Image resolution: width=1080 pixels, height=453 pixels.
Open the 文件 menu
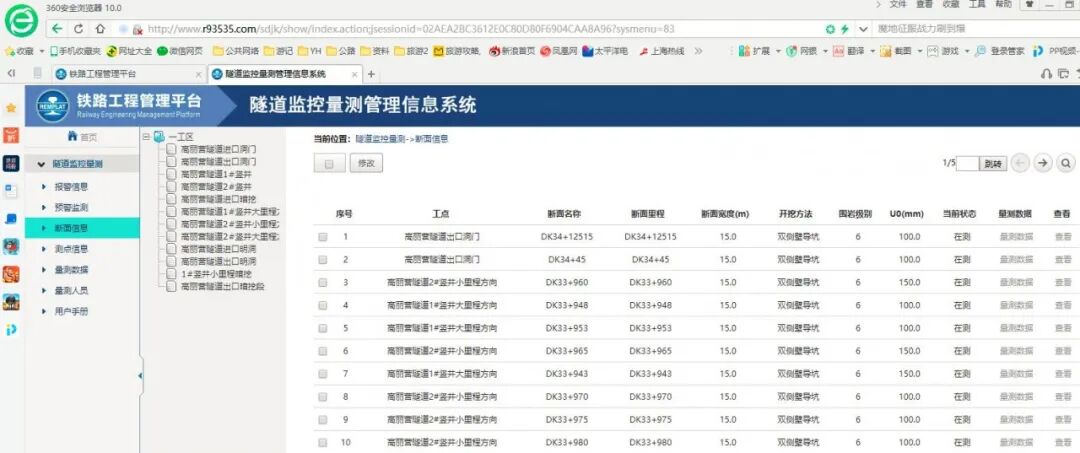(898, 4)
